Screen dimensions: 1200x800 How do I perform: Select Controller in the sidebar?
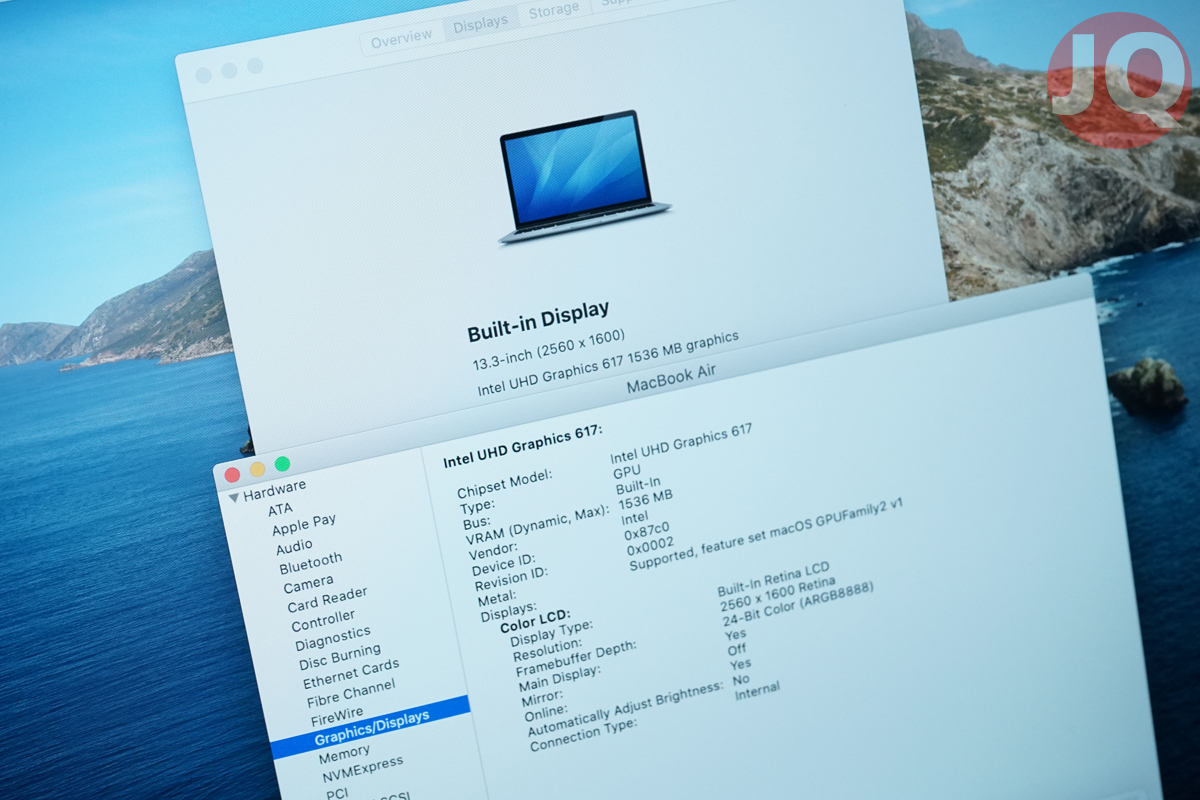(323, 622)
